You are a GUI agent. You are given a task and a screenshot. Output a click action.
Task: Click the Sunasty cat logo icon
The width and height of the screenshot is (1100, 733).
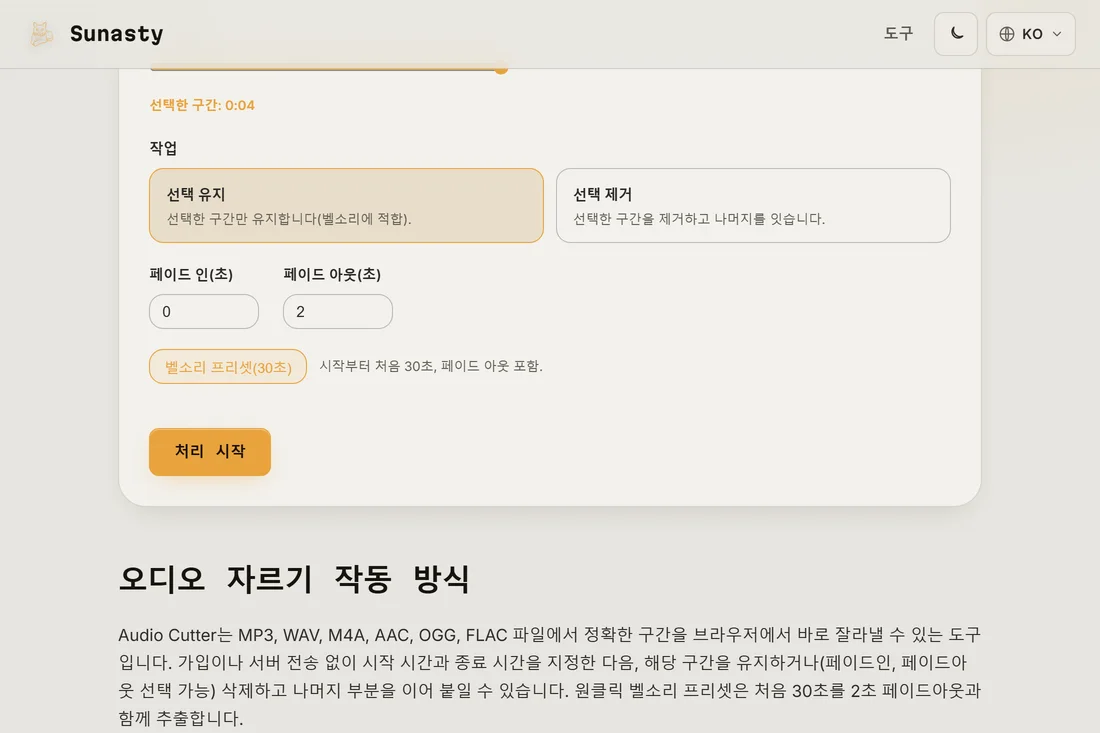coord(41,34)
